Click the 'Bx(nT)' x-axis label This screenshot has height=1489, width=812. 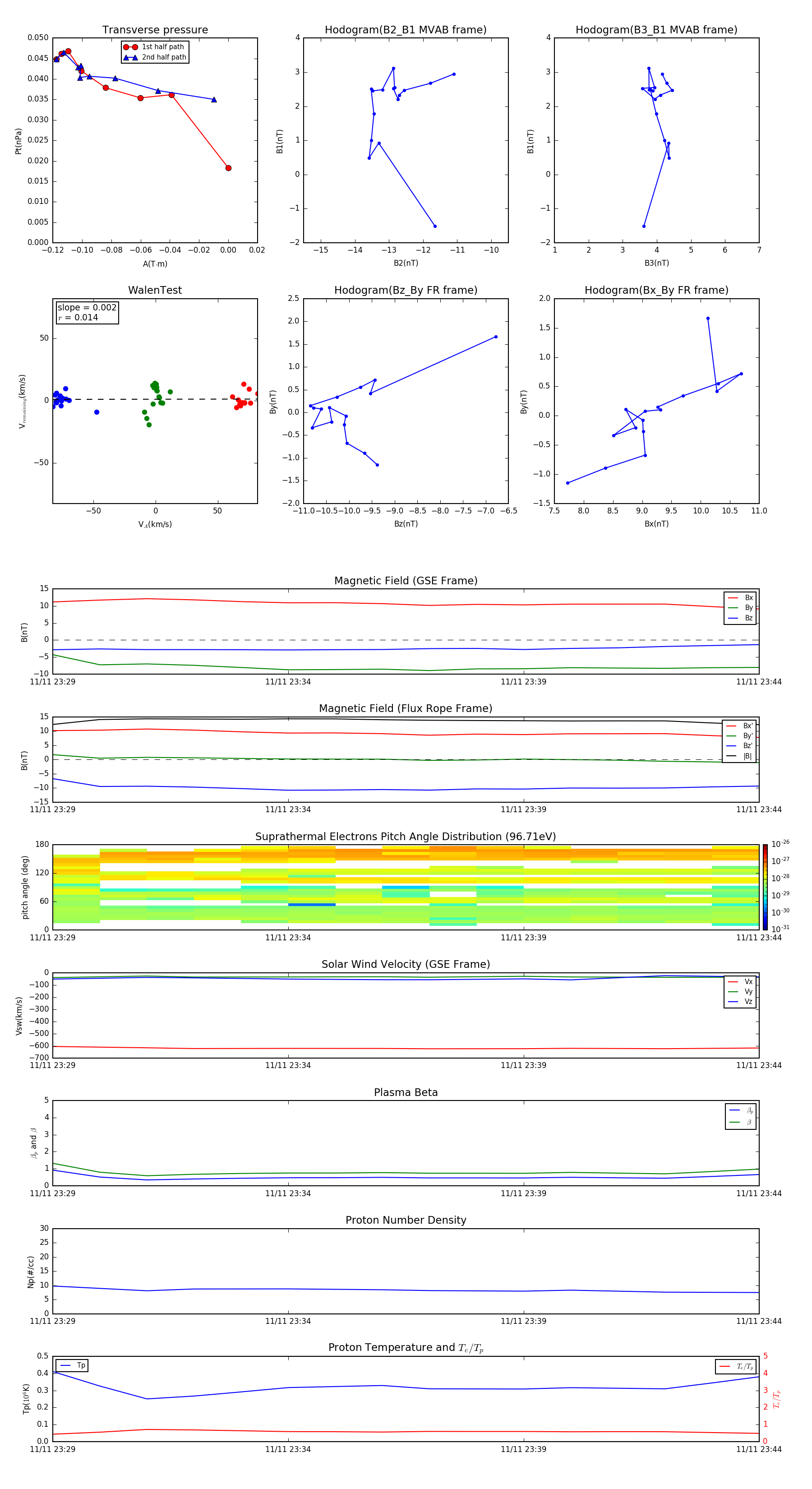[656, 524]
